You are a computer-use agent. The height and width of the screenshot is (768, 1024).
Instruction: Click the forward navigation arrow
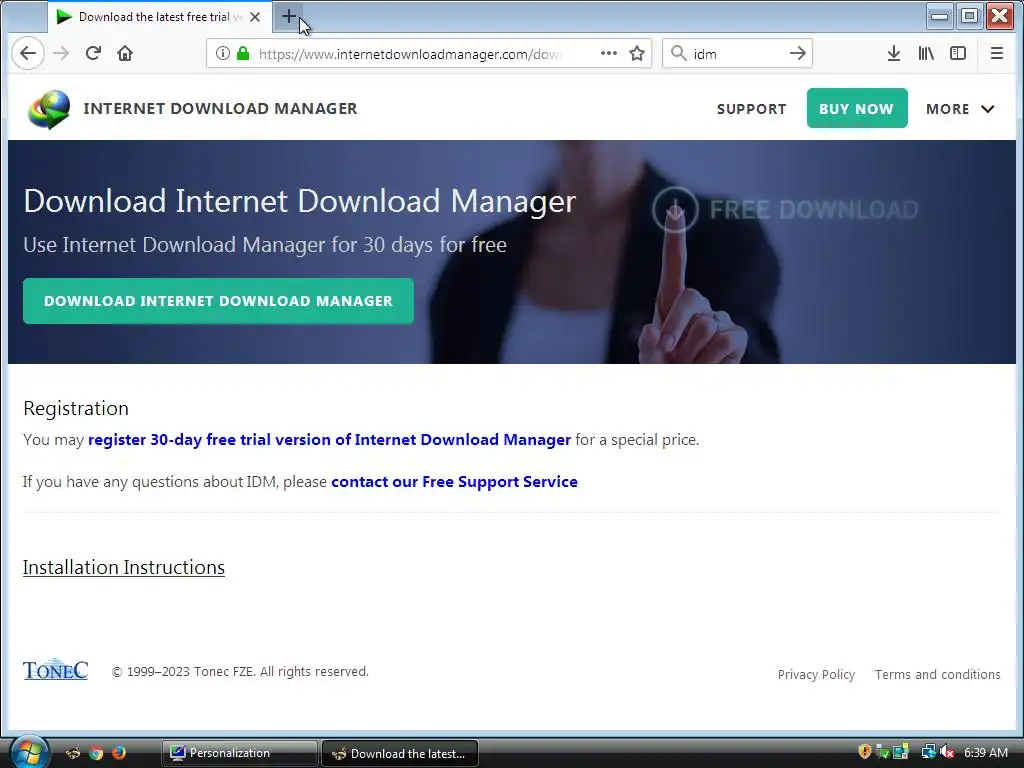(61, 54)
